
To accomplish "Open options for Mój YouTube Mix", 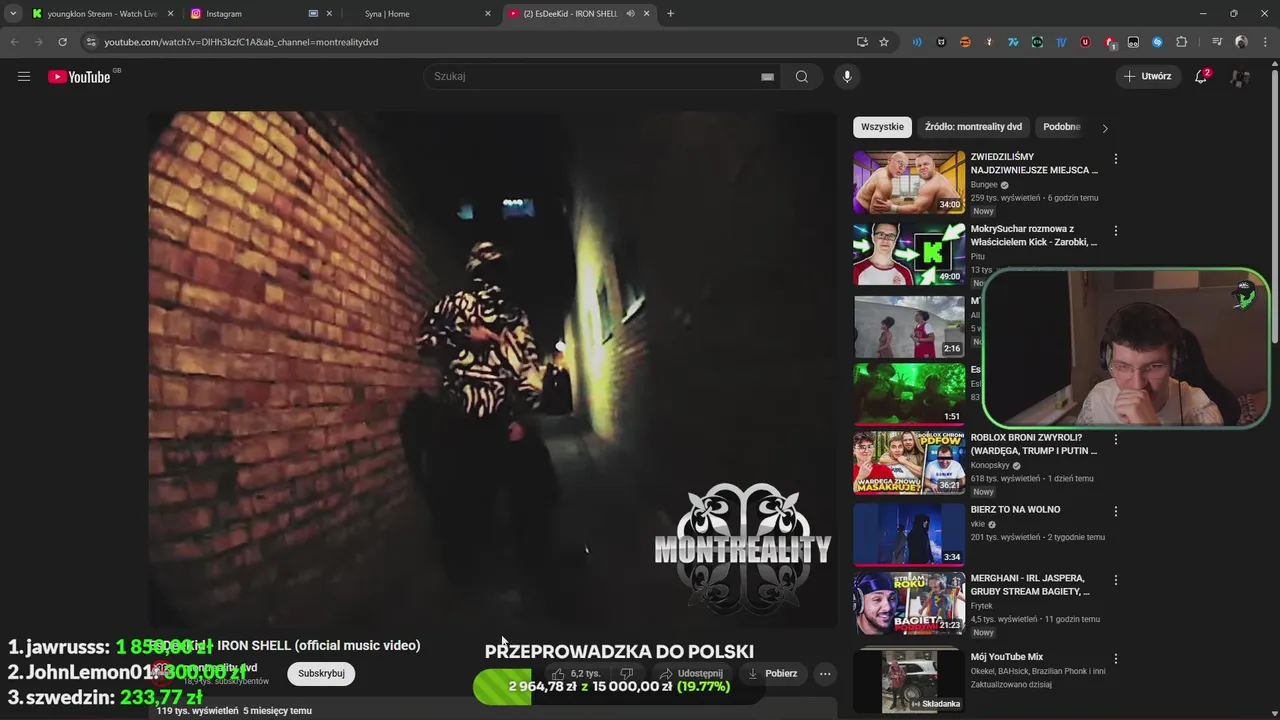I will [x=1116, y=659].
